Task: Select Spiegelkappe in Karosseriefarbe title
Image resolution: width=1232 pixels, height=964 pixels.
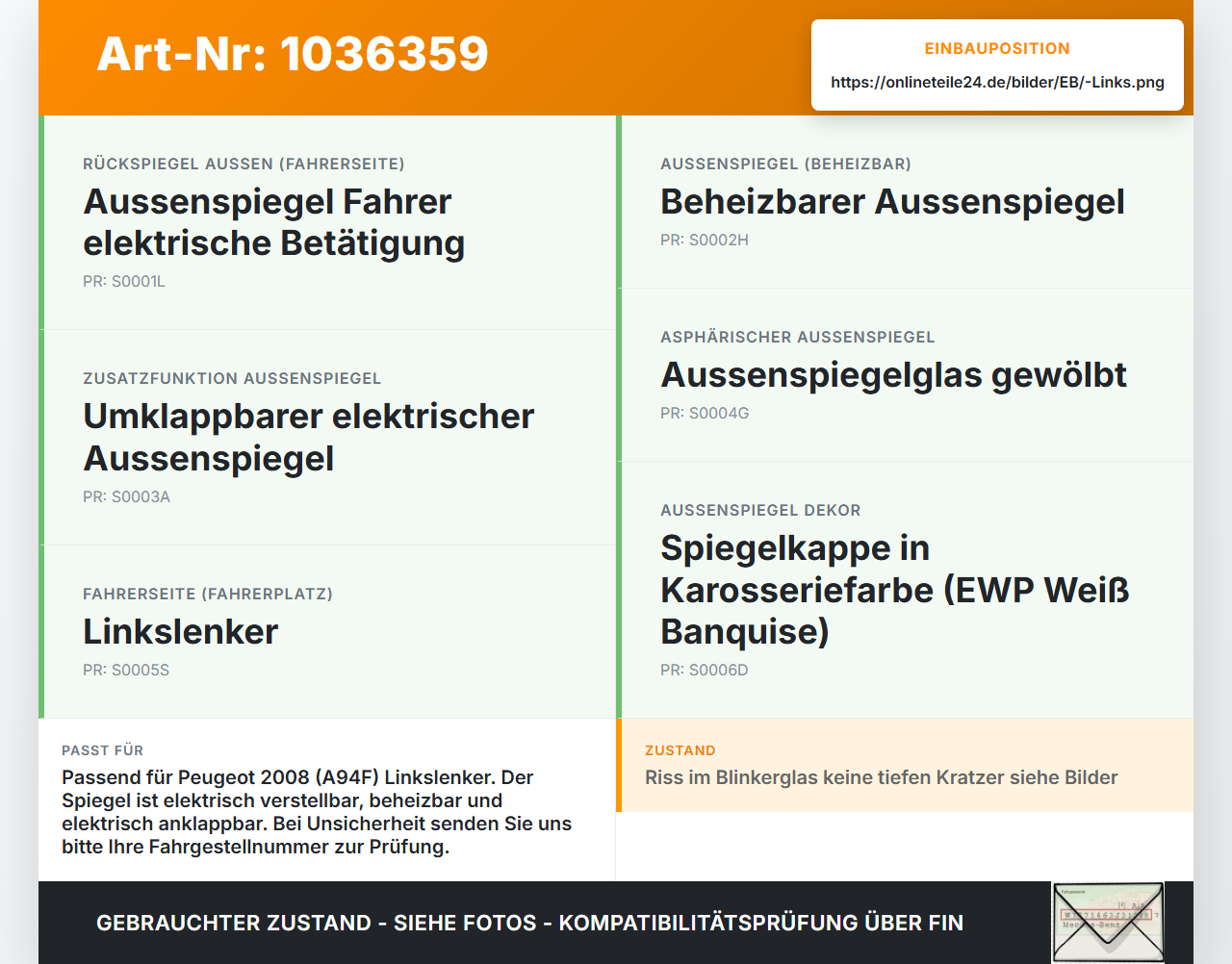Action: [x=895, y=589]
